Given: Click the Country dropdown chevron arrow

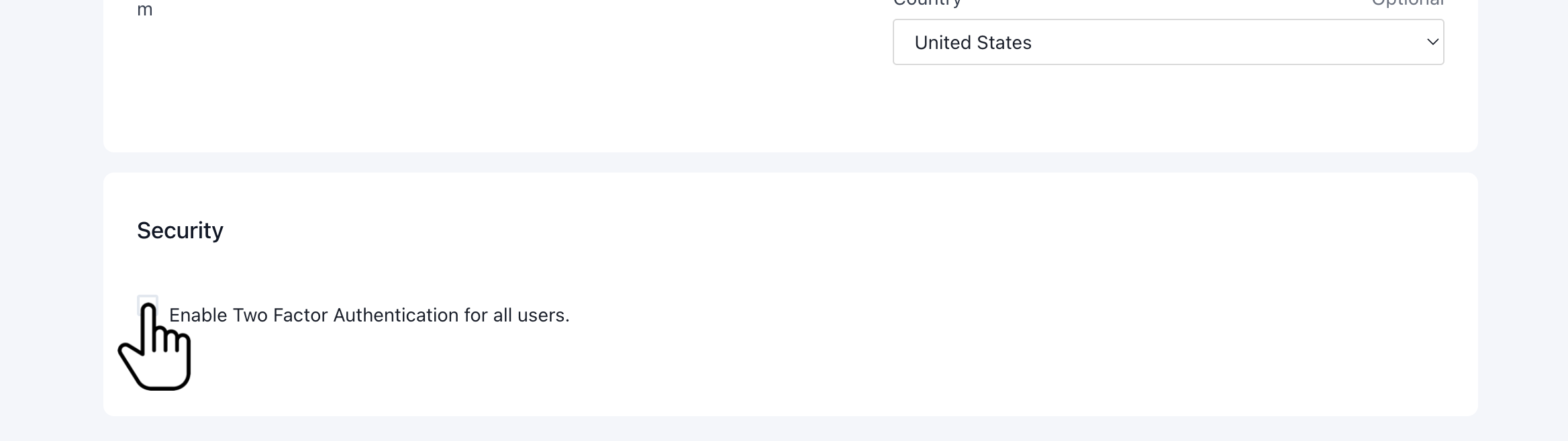Looking at the screenshot, I should [1432, 42].
